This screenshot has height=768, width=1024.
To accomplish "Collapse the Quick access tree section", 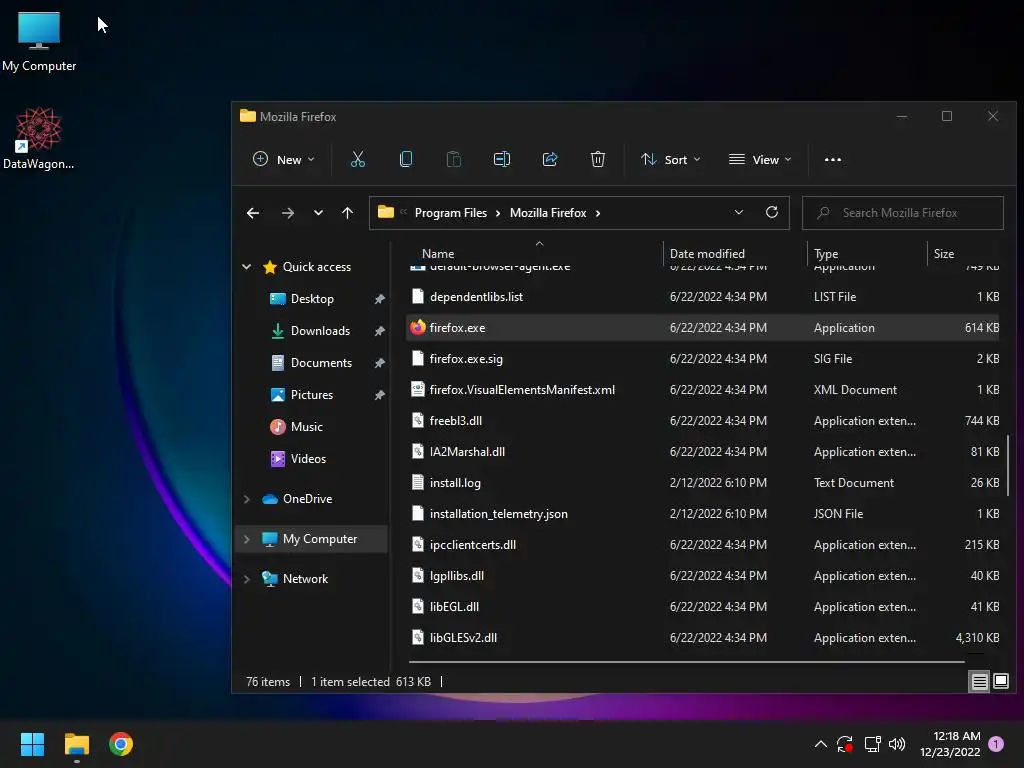I will pyautogui.click(x=247, y=266).
